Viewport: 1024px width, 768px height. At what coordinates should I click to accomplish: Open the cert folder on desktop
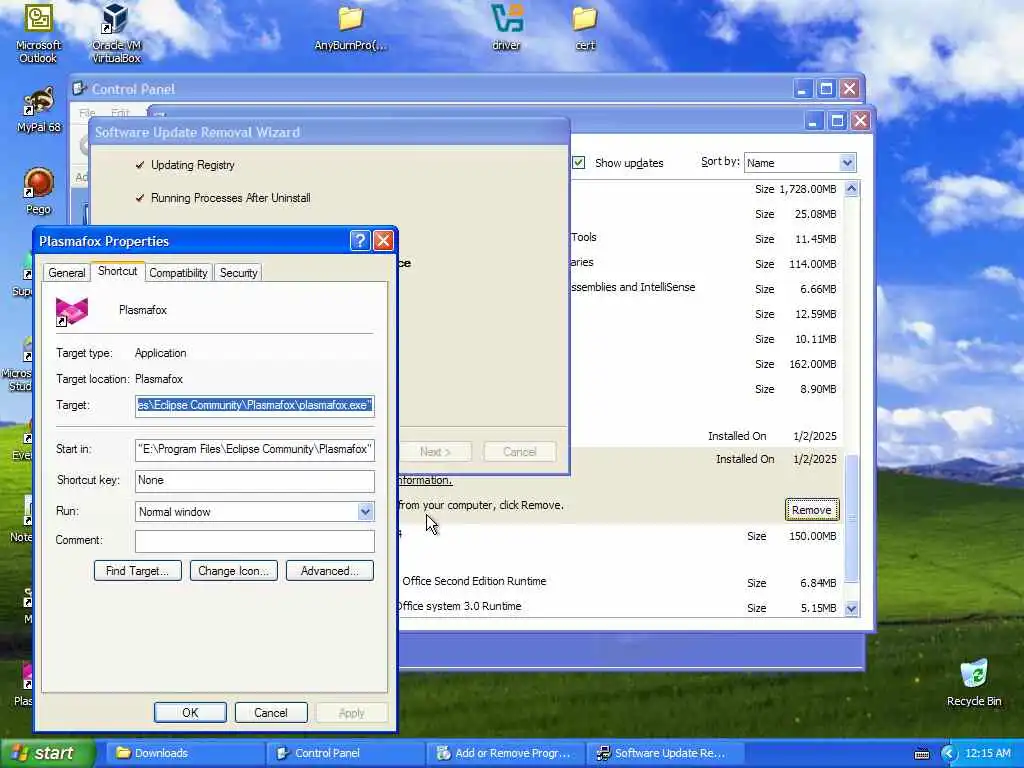[x=584, y=29]
